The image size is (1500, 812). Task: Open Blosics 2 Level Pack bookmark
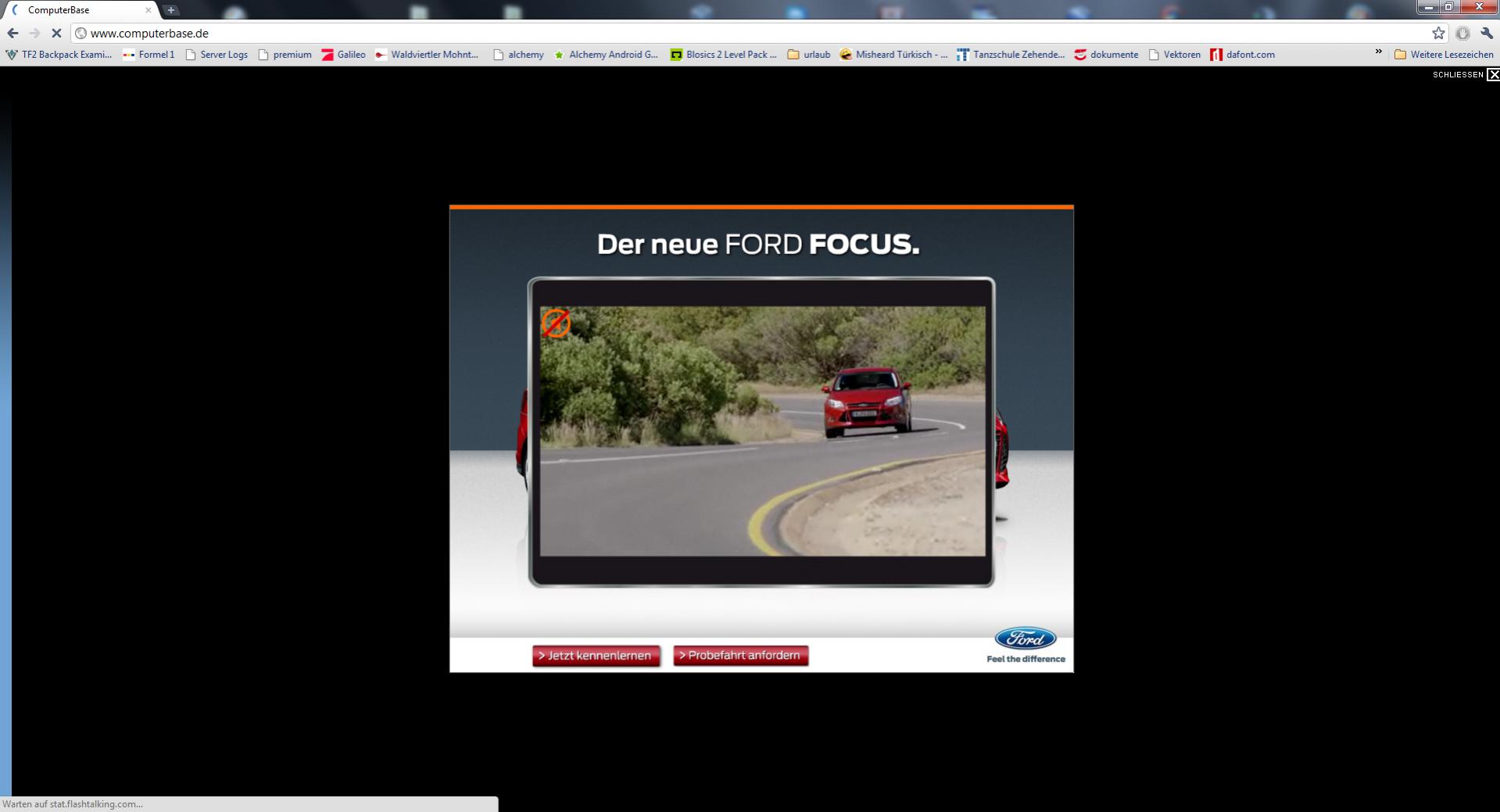point(723,55)
